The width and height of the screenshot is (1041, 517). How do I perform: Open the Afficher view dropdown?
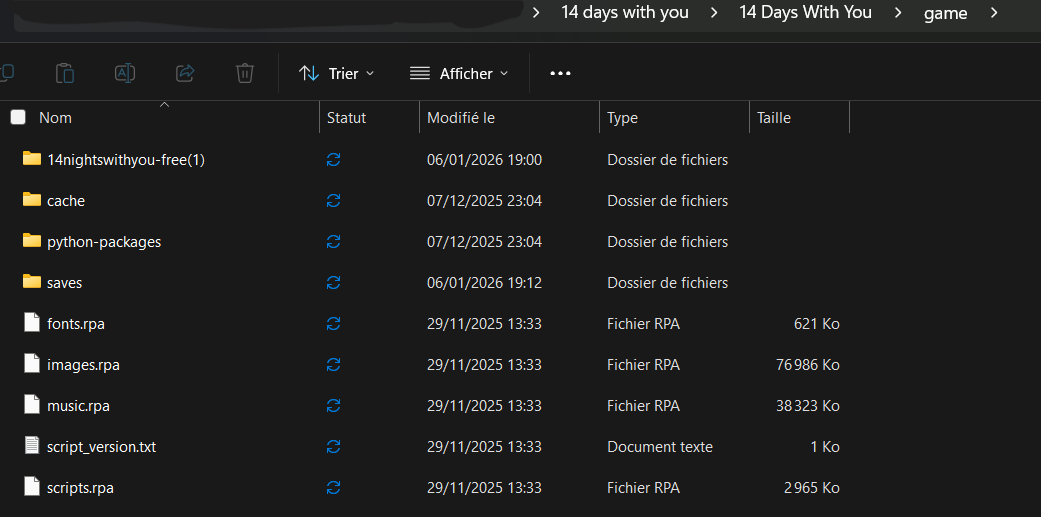point(459,73)
